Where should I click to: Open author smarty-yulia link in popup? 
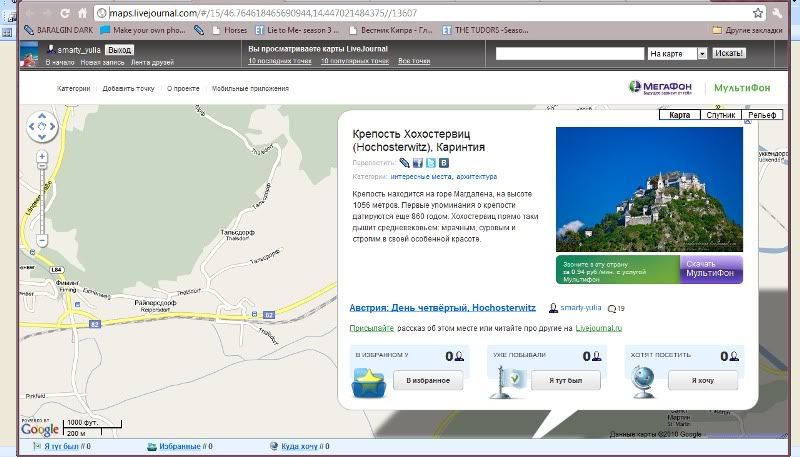[581, 308]
